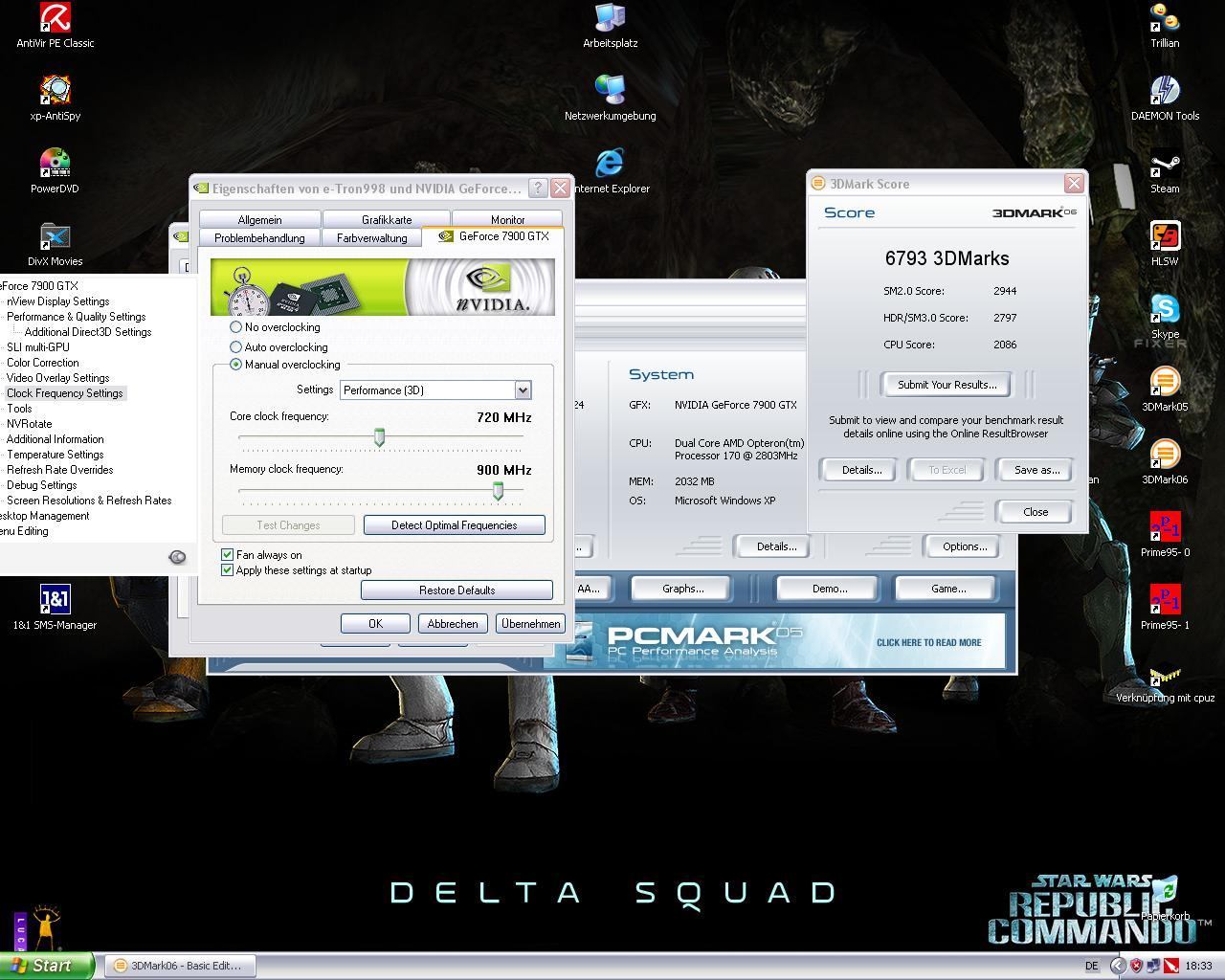Click pin icon at bottom of NVIDIA settings menu
This screenshot has width=1225, height=980.
[177, 557]
